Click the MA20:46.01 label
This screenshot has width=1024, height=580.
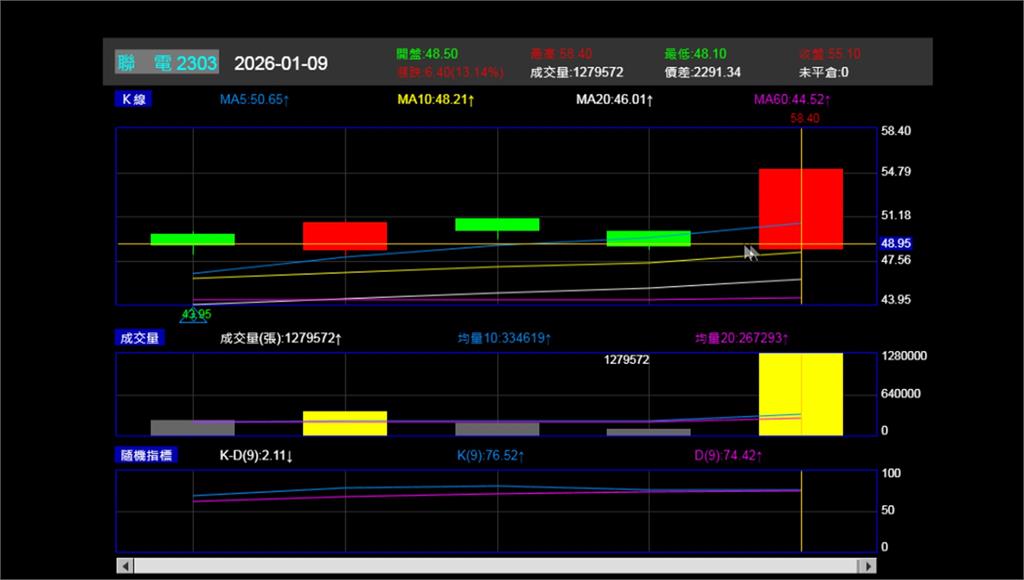614,100
